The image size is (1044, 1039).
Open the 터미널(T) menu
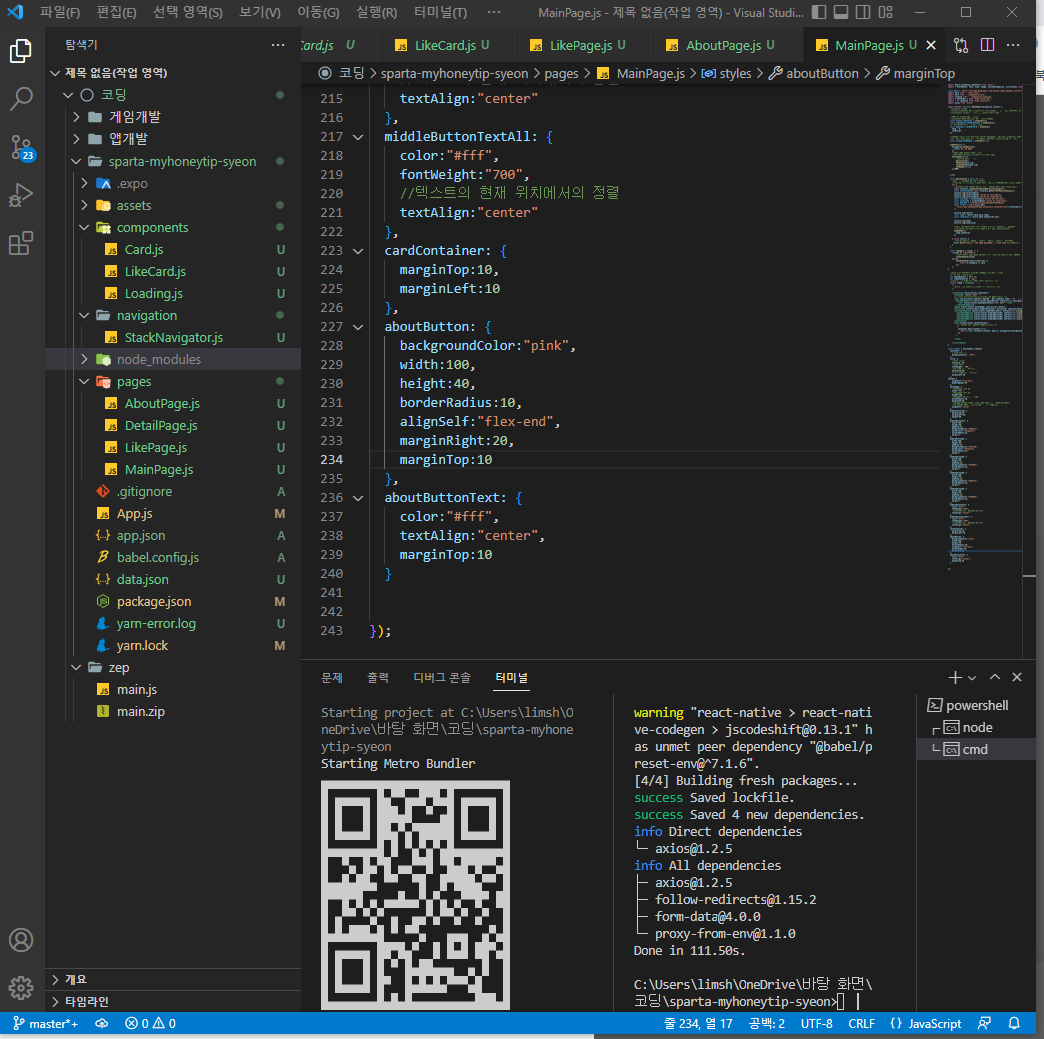point(440,12)
